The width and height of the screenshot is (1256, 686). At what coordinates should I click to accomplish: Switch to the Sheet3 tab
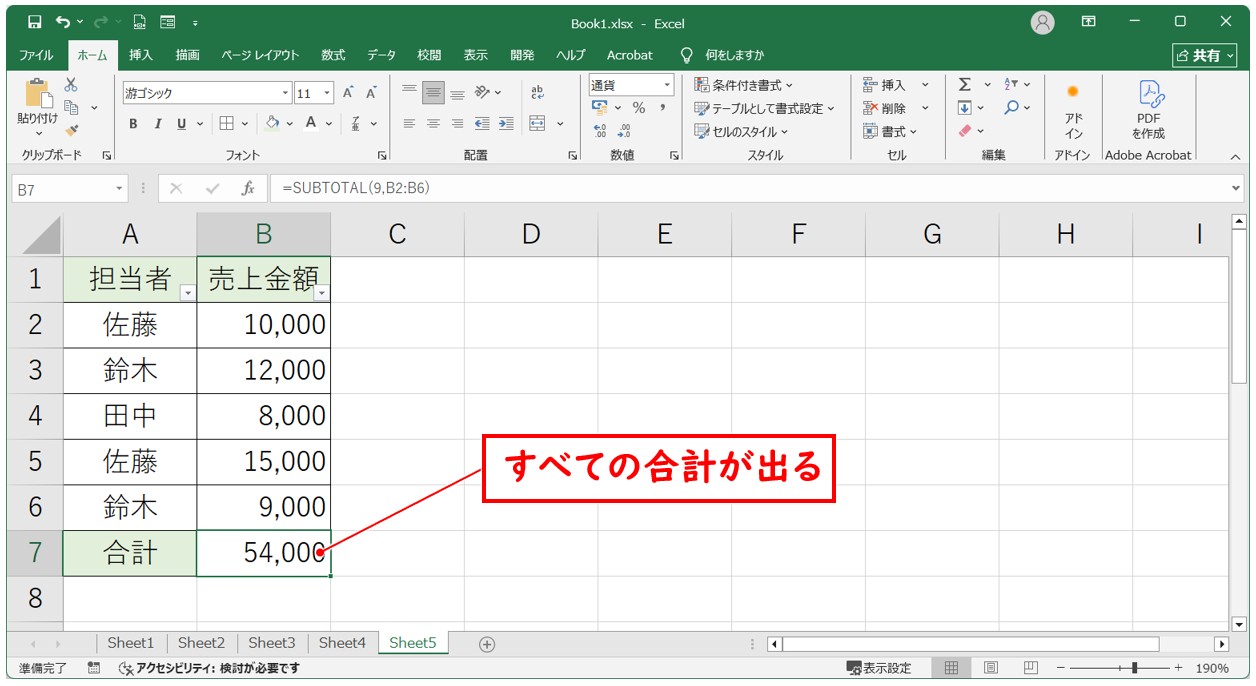[x=272, y=643]
